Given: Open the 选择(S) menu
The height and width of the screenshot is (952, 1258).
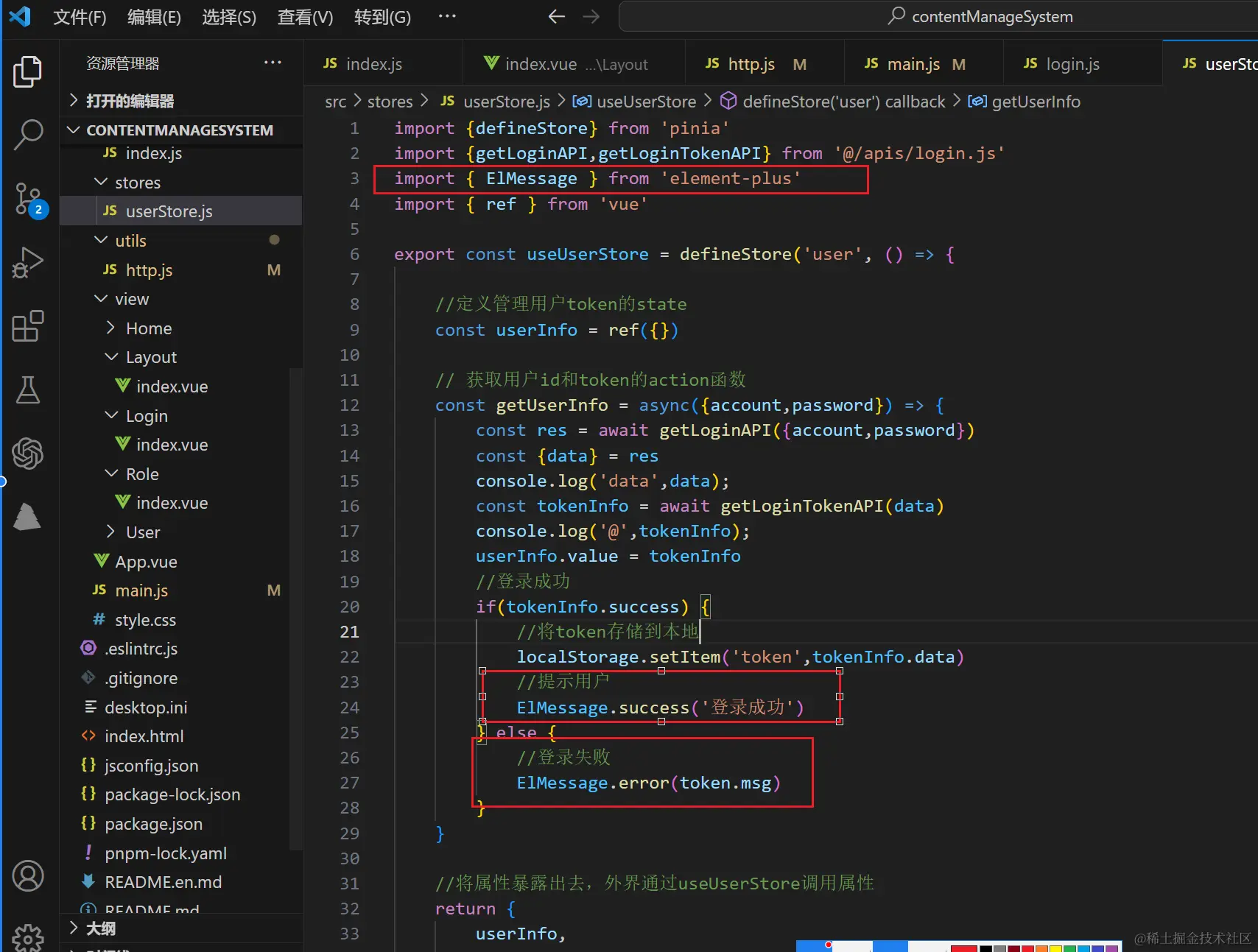Looking at the screenshot, I should pyautogui.click(x=229, y=17).
